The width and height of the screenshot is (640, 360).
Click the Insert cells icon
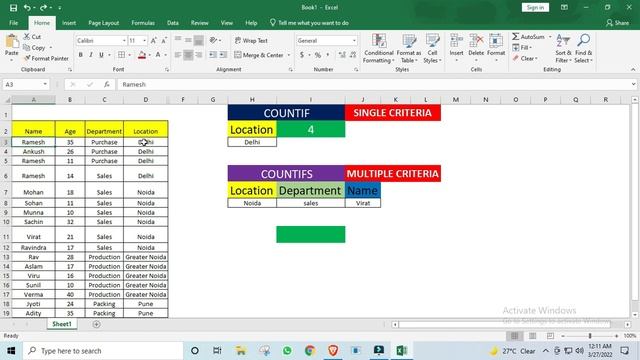(456, 40)
